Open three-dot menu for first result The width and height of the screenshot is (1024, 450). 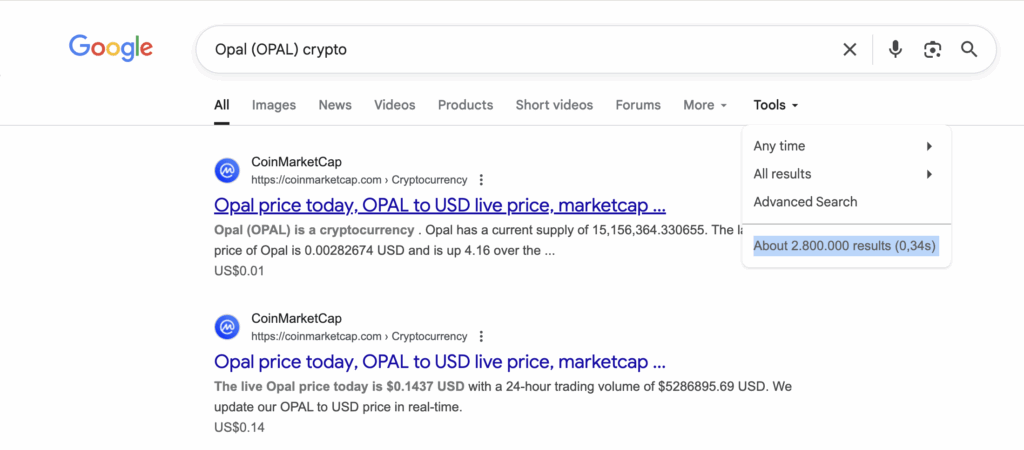click(x=481, y=180)
